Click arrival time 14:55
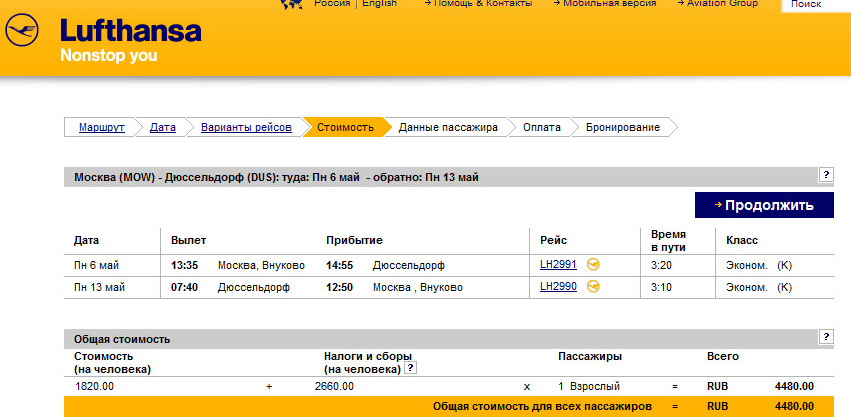Screen dimensions: 851x417 (x=340, y=266)
